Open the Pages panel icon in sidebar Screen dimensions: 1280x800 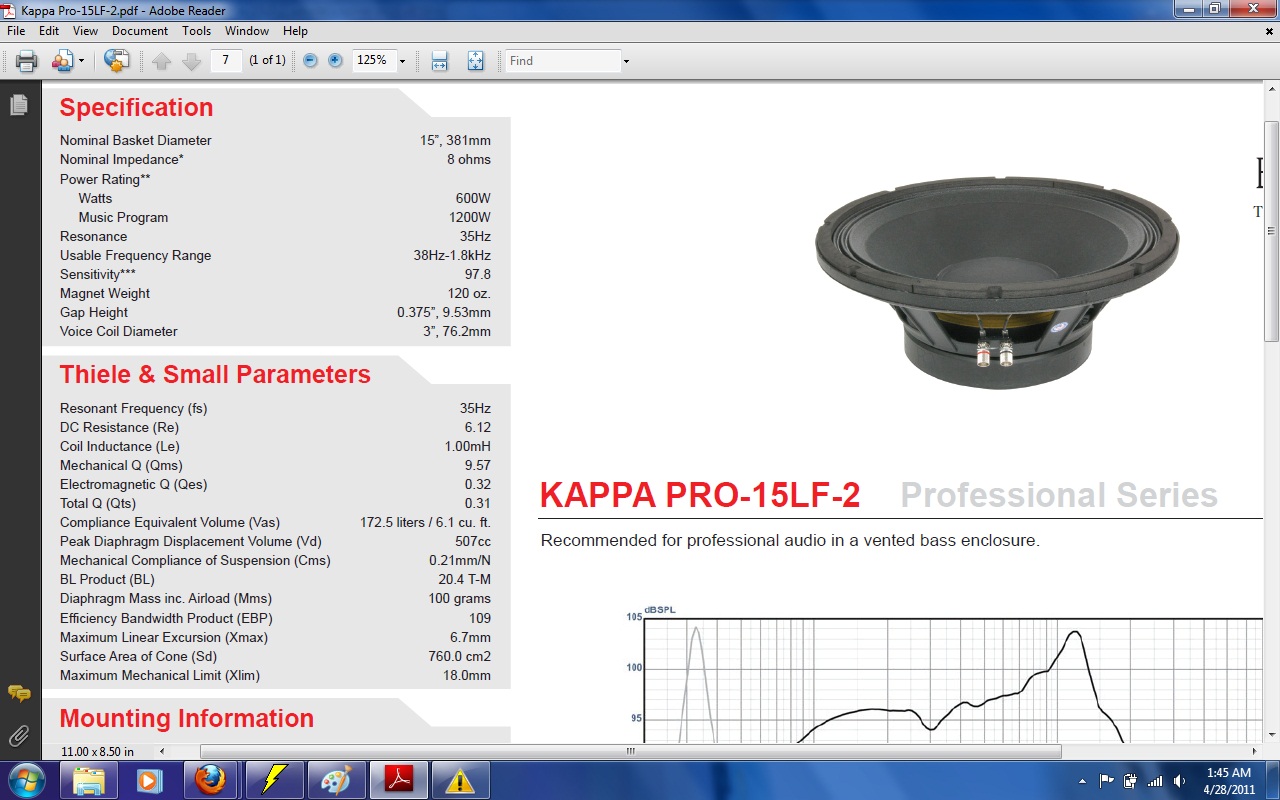[x=18, y=104]
